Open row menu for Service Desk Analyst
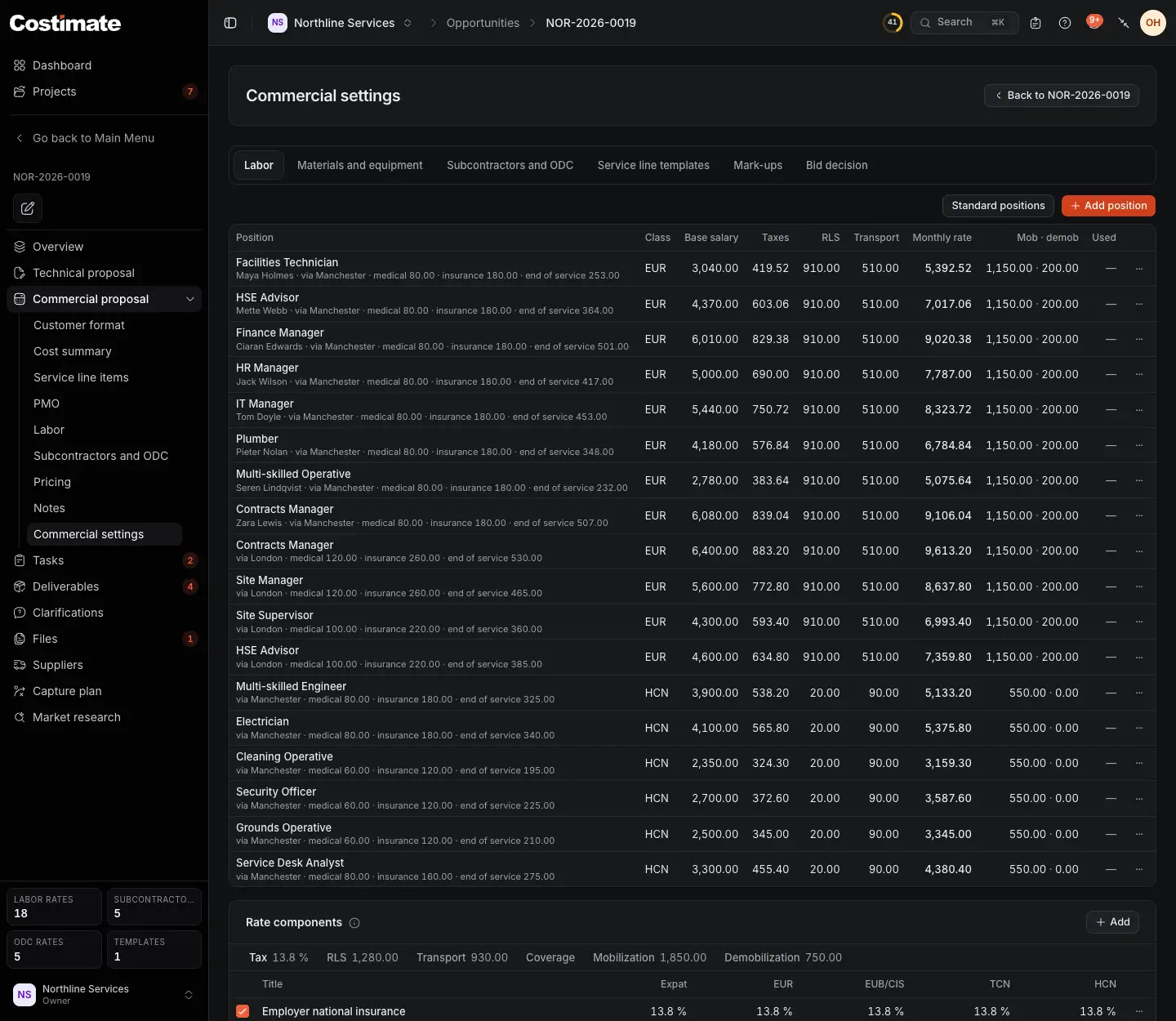1176x1021 pixels. click(1139, 869)
